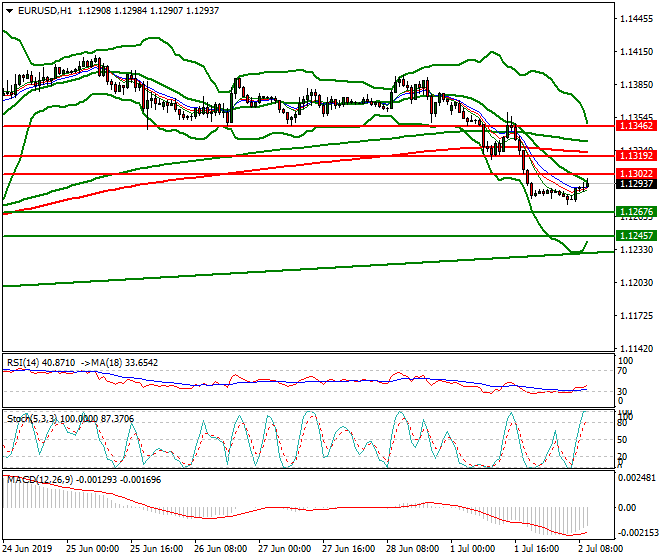The height and width of the screenshot is (560, 660).
Task: Click the Stoch(5,3,3) indicator label
Action: tap(32, 419)
